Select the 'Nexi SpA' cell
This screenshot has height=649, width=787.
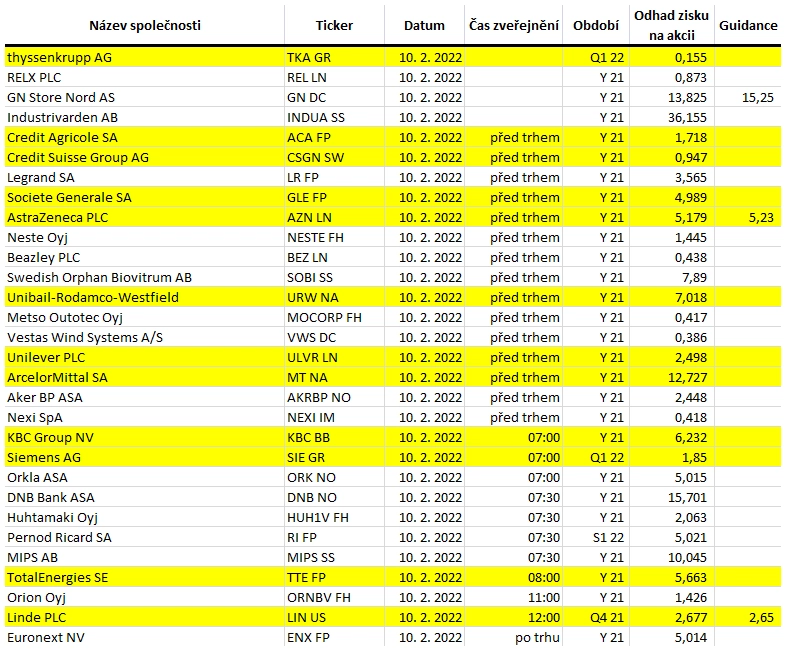[x=145, y=418]
